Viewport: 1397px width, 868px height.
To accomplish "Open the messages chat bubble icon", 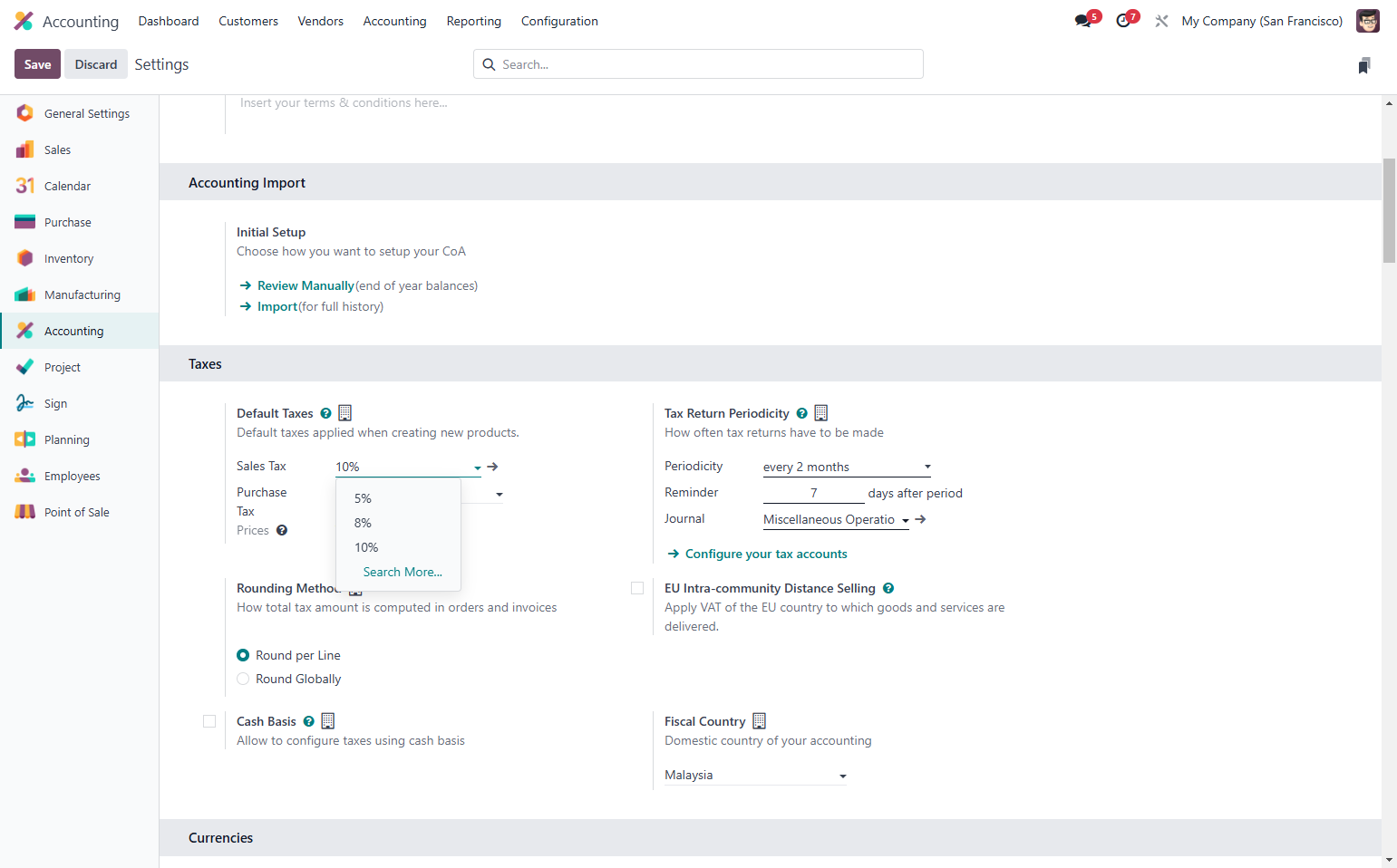I will click(x=1083, y=21).
